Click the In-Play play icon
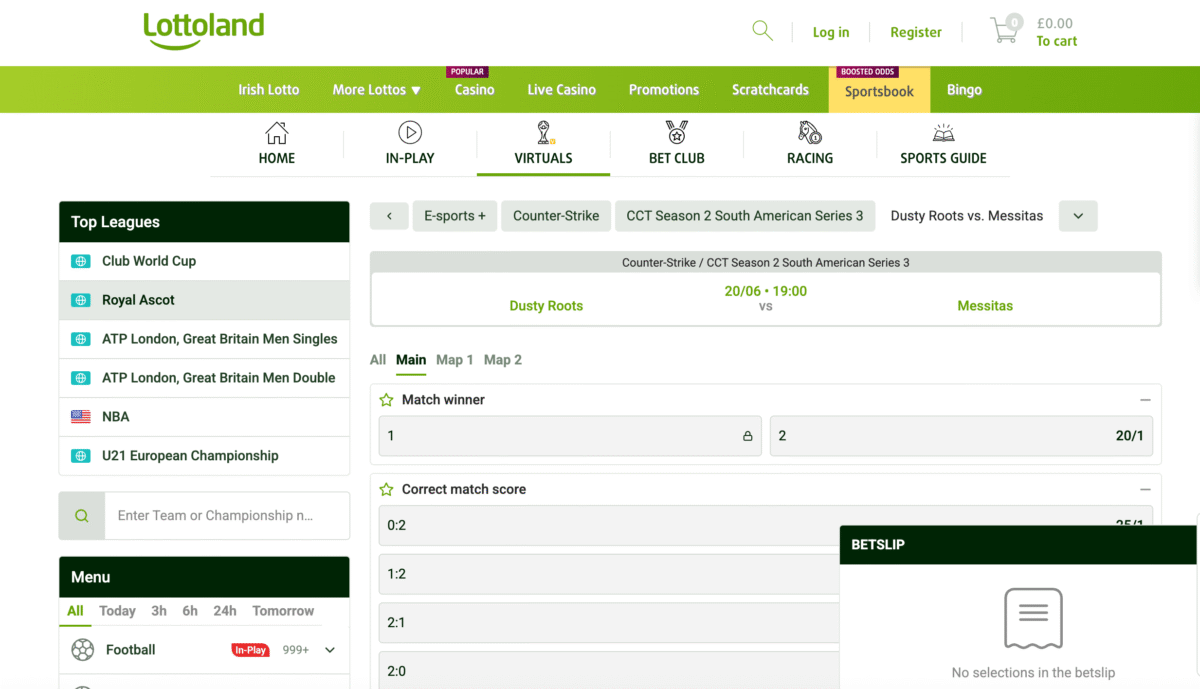1200x689 pixels. pyautogui.click(x=410, y=132)
